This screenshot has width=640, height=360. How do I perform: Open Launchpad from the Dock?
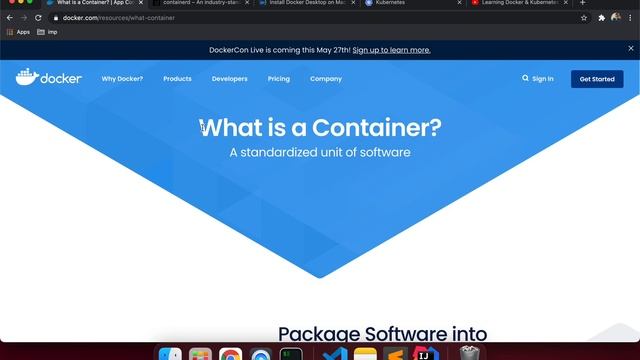coord(200,353)
